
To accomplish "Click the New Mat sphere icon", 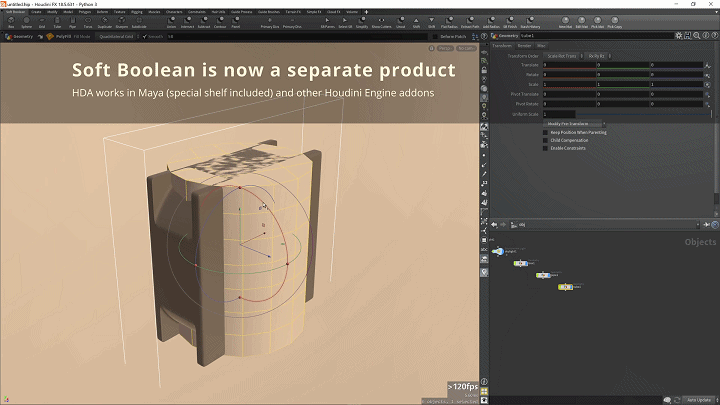I will [565, 20].
